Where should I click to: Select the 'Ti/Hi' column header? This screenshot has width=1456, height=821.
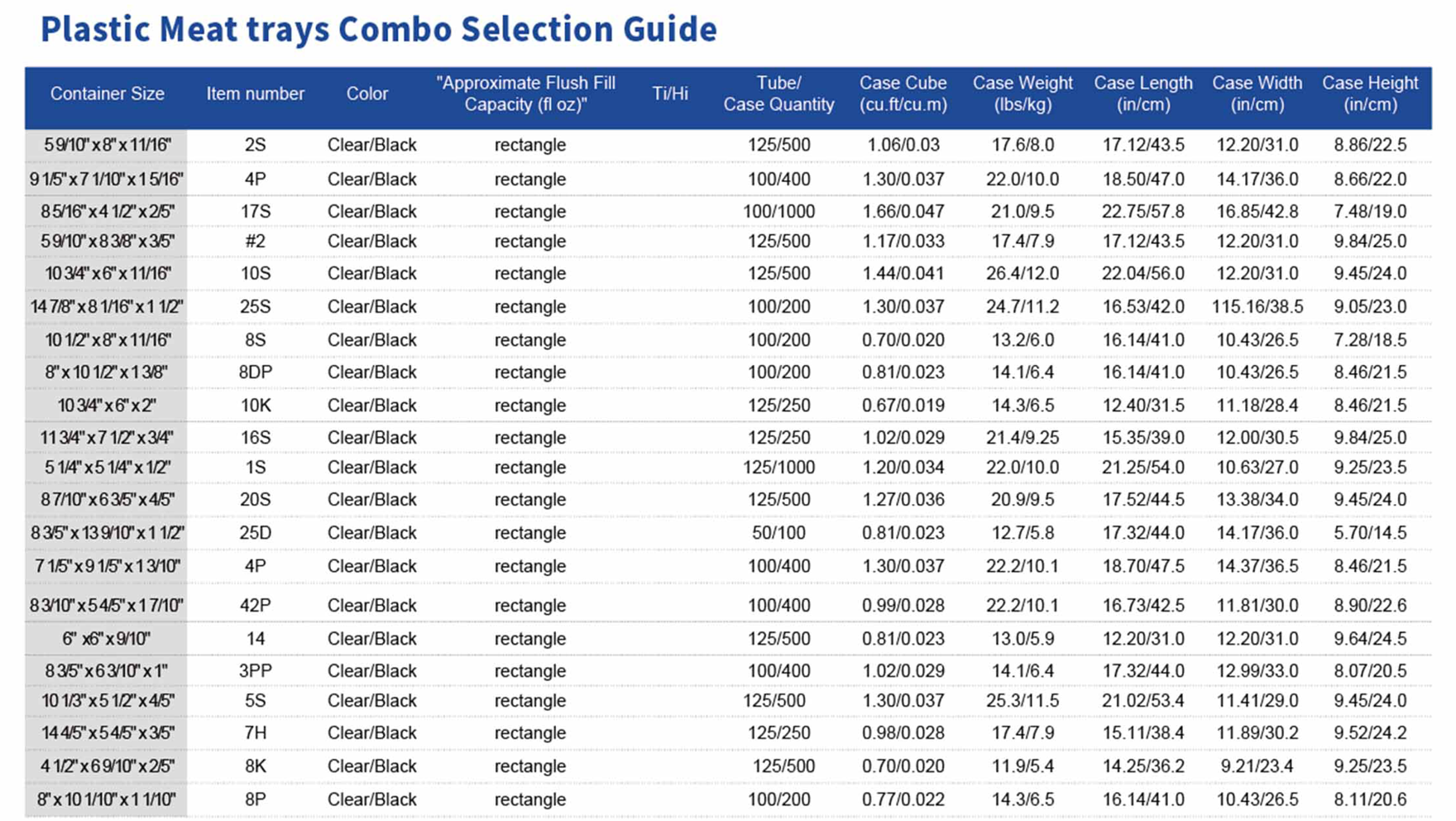pos(669,94)
